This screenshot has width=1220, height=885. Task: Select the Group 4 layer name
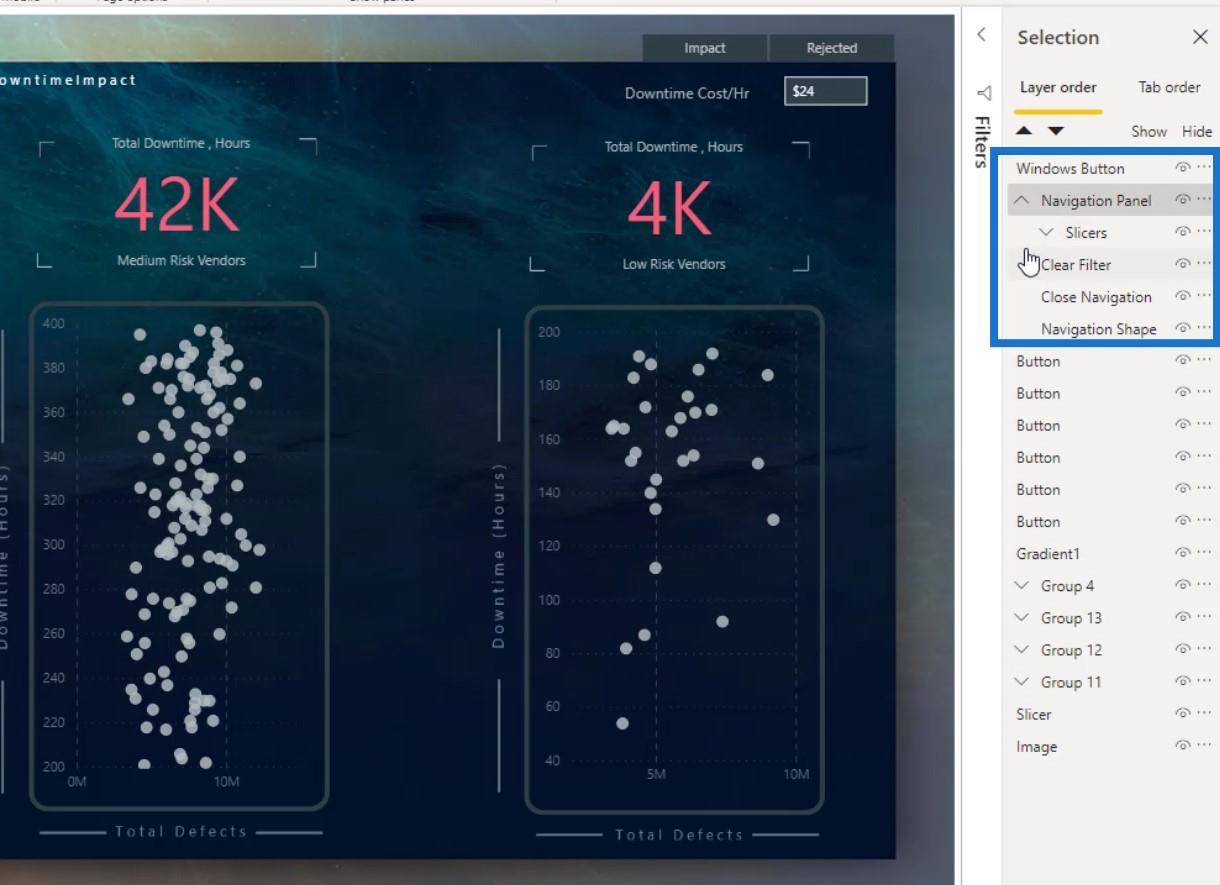(1067, 585)
